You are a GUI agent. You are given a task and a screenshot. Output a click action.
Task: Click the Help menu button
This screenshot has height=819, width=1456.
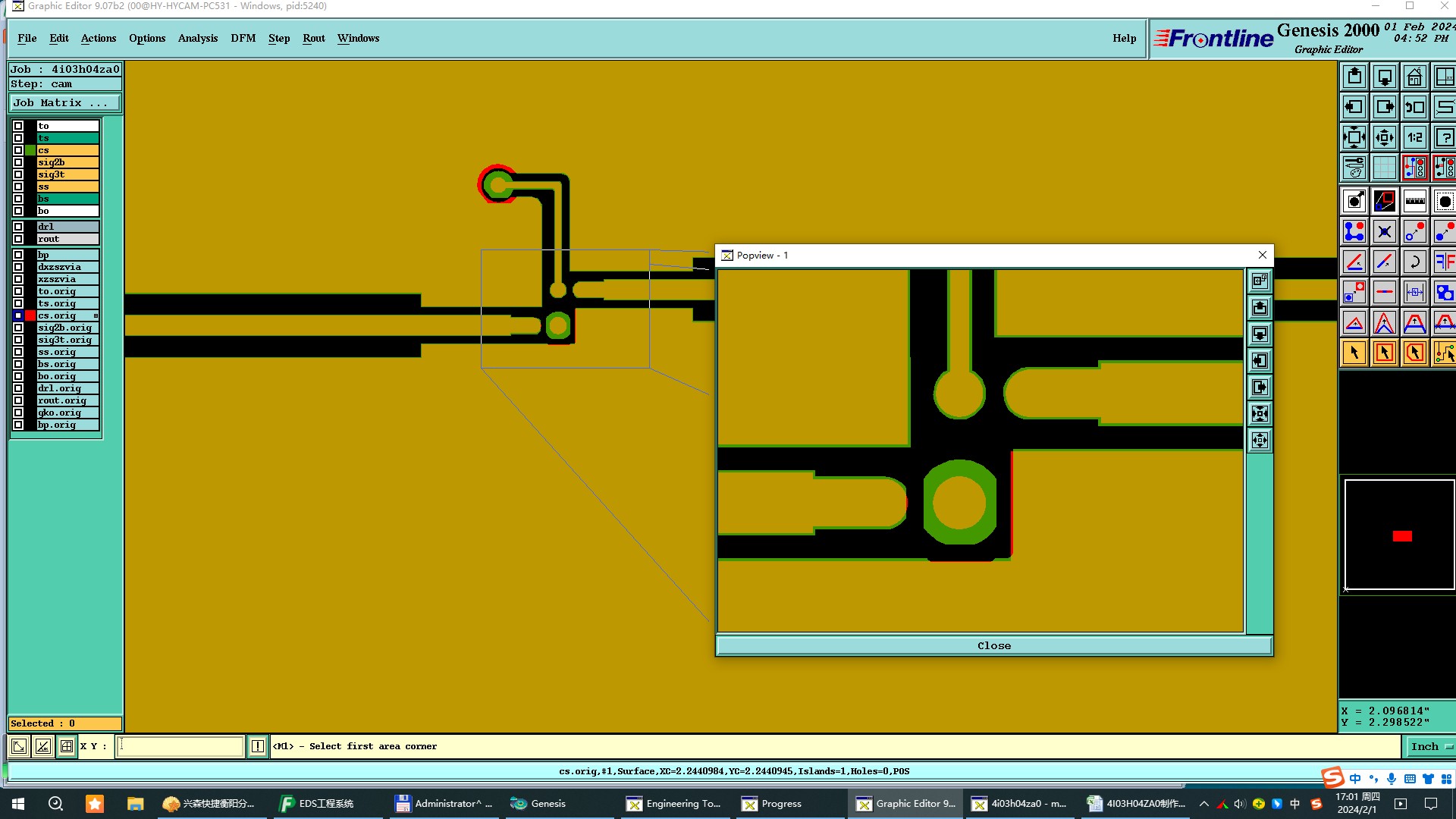point(1124,38)
